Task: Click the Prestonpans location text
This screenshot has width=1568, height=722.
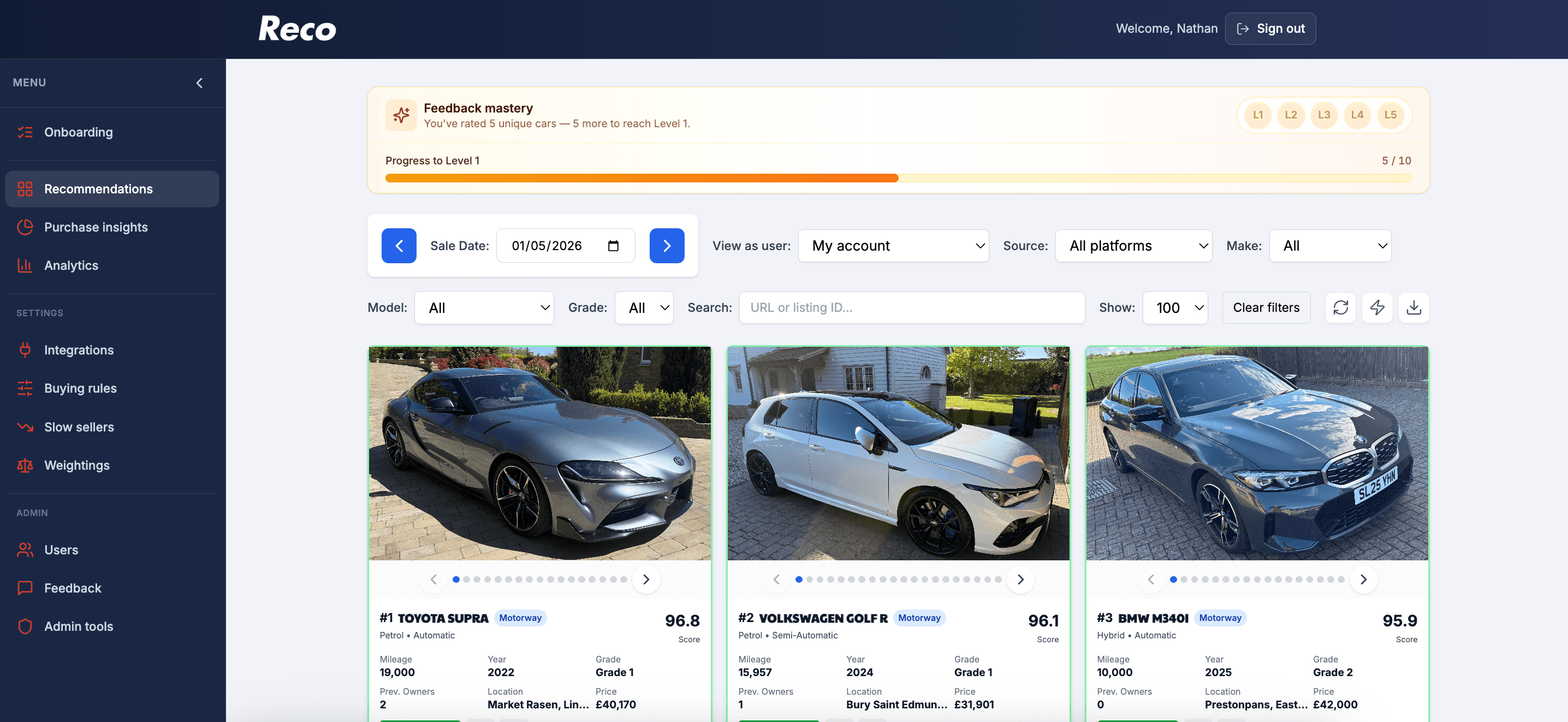Action: (1256, 705)
